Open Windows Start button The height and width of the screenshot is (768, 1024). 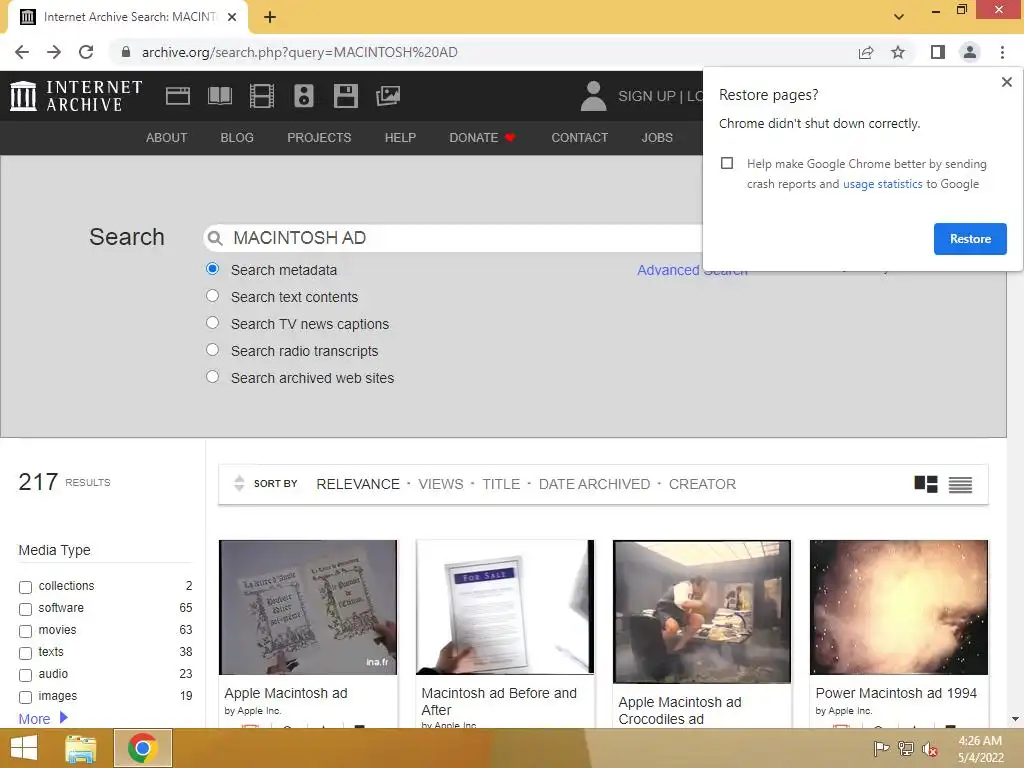pyautogui.click(x=24, y=748)
